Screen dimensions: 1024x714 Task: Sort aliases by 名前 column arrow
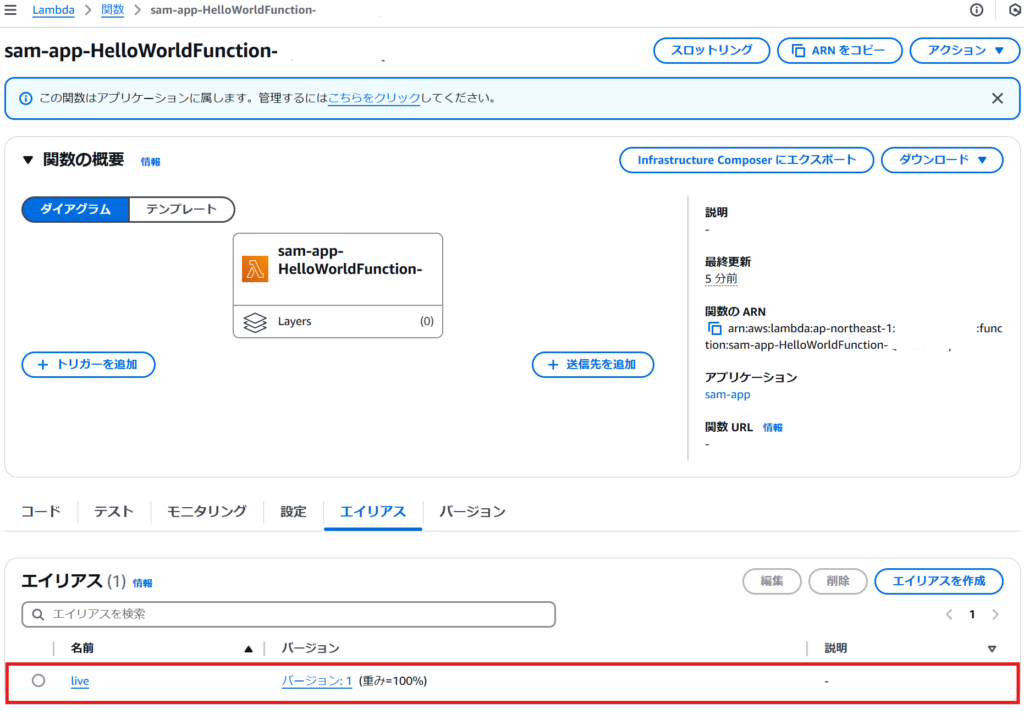click(x=248, y=649)
